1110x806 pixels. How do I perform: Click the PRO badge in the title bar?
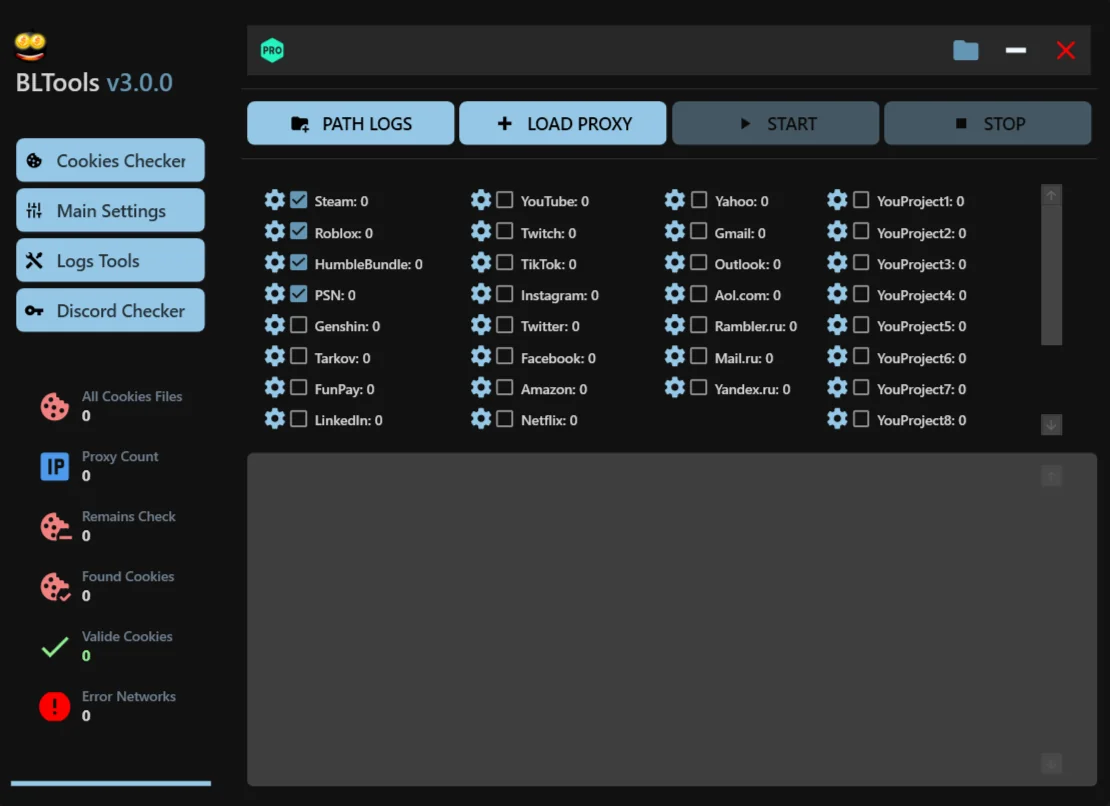(271, 48)
